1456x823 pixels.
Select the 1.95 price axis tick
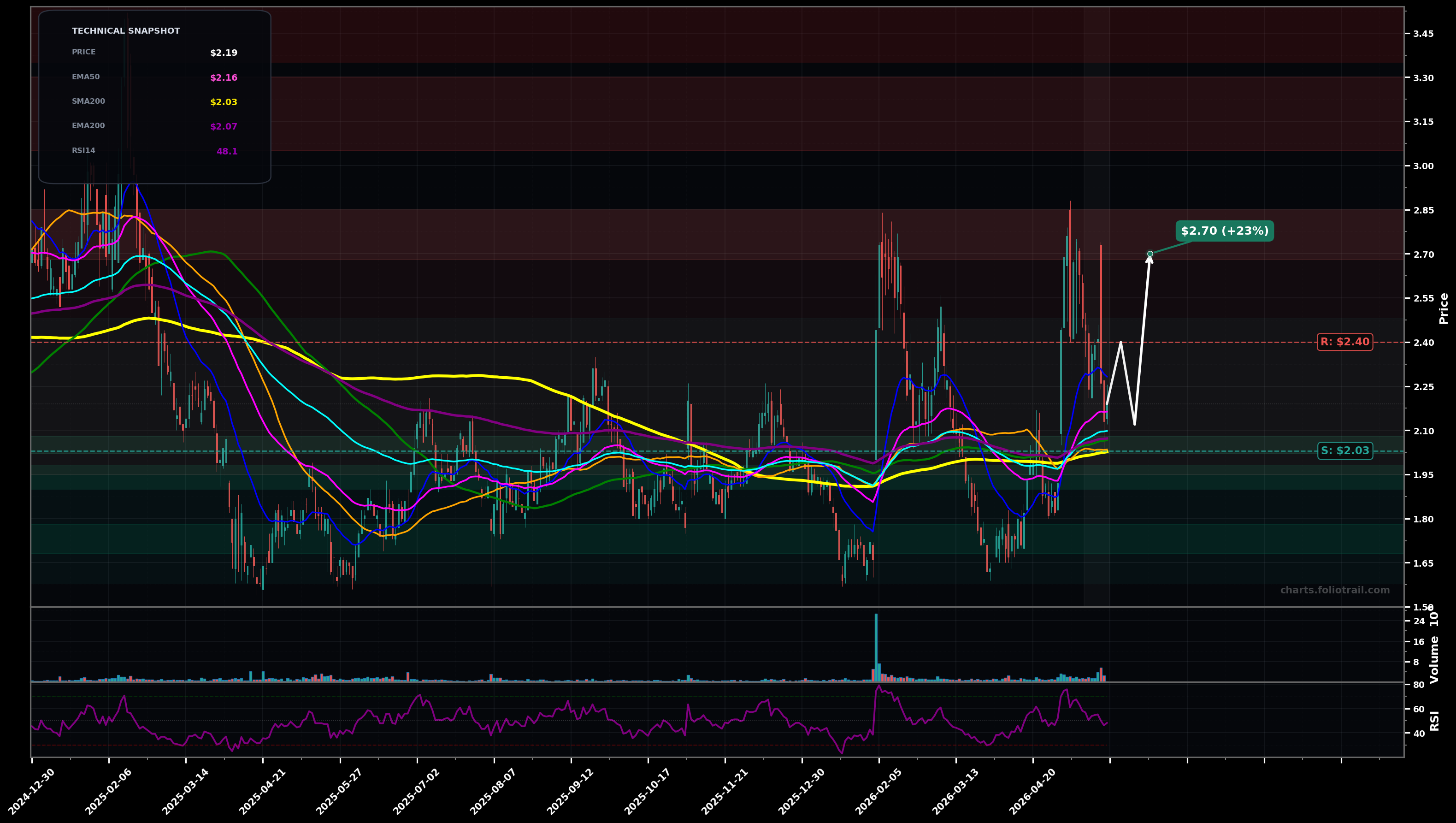pyautogui.click(x=1423, y=475)
